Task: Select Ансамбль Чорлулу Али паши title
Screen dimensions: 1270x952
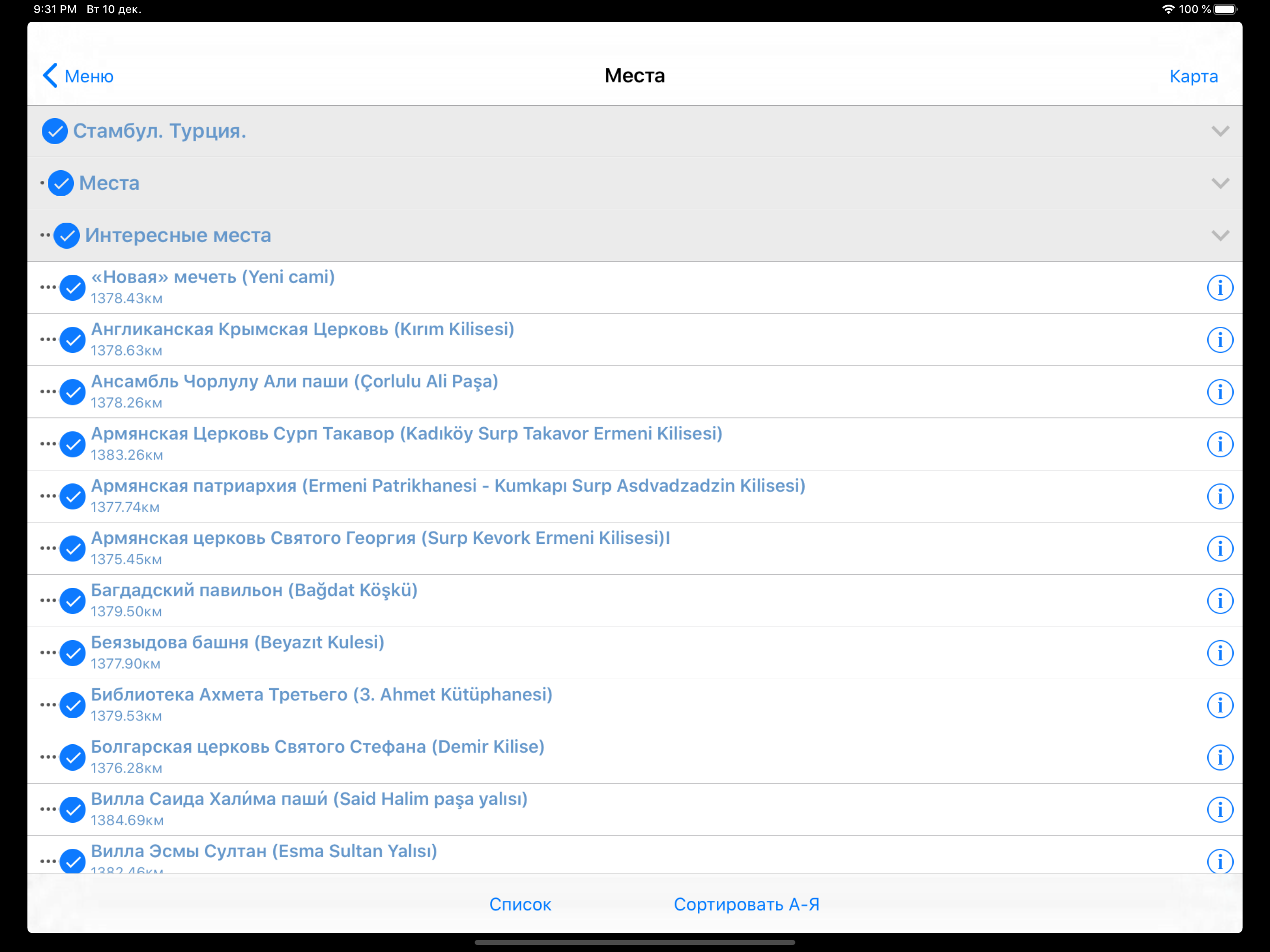Action: [295, 381]
